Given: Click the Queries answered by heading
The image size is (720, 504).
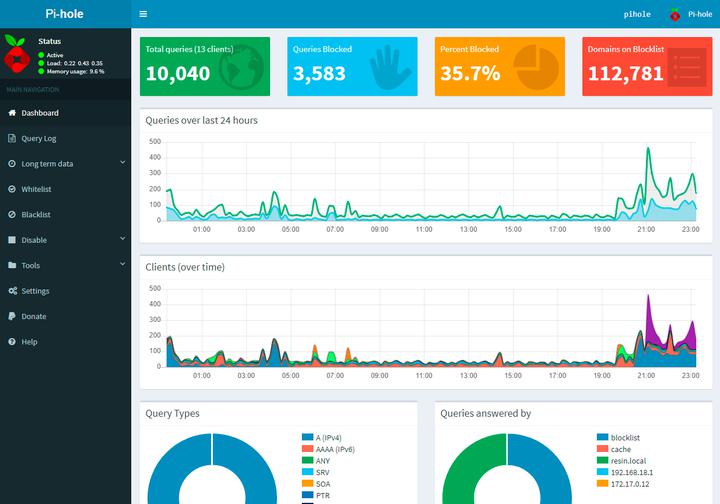Looking at the screenshot, I should coord(485,414).
